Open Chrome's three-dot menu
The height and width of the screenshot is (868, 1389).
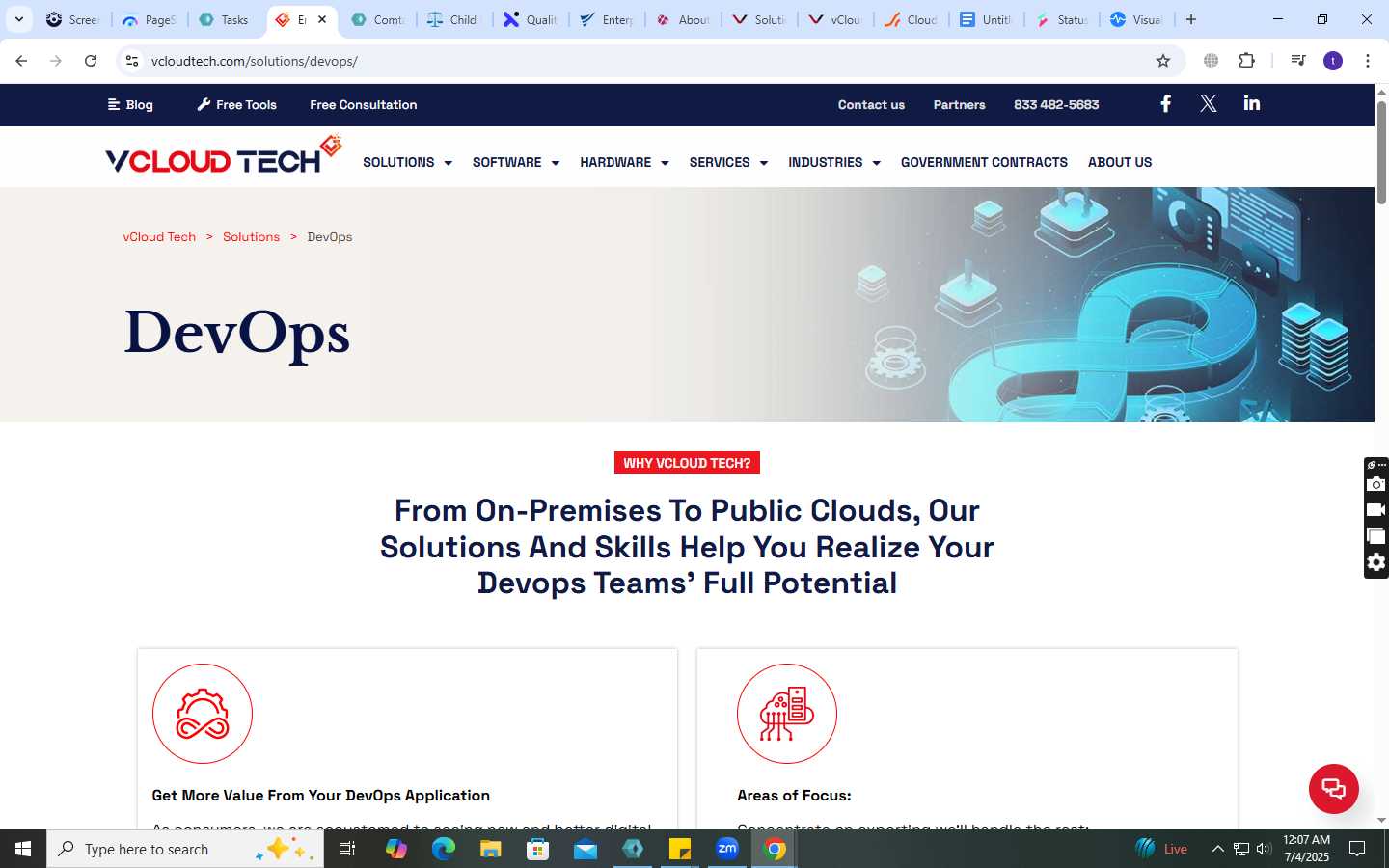[x=1367, y=61]
